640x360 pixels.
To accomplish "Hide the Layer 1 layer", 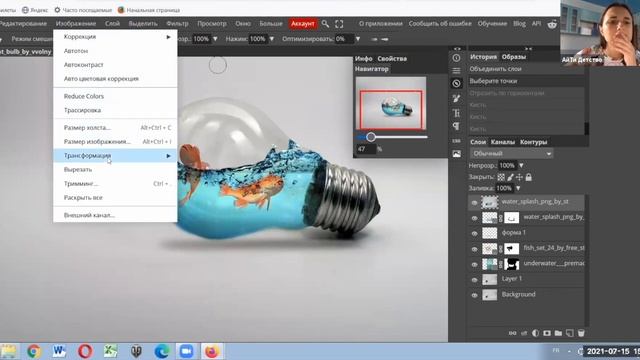I will [x=474, y=280].
